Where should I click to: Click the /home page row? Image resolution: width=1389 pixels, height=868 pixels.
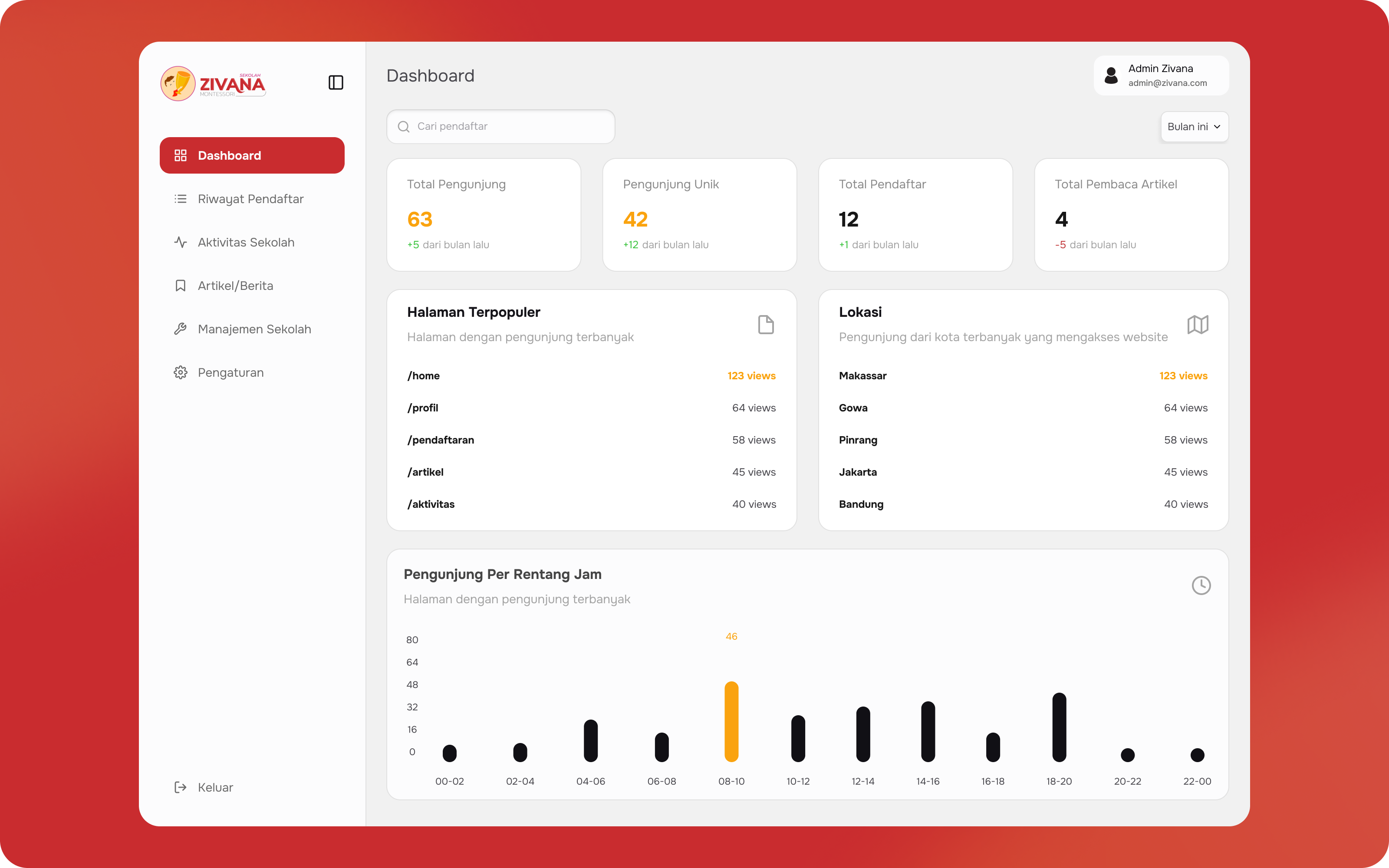(591, 376)
